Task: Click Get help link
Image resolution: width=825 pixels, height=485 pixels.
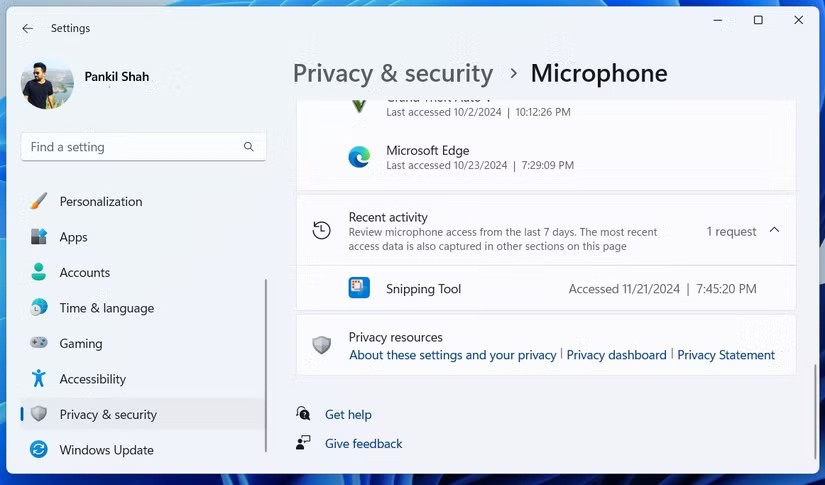Action: [348, 414]
